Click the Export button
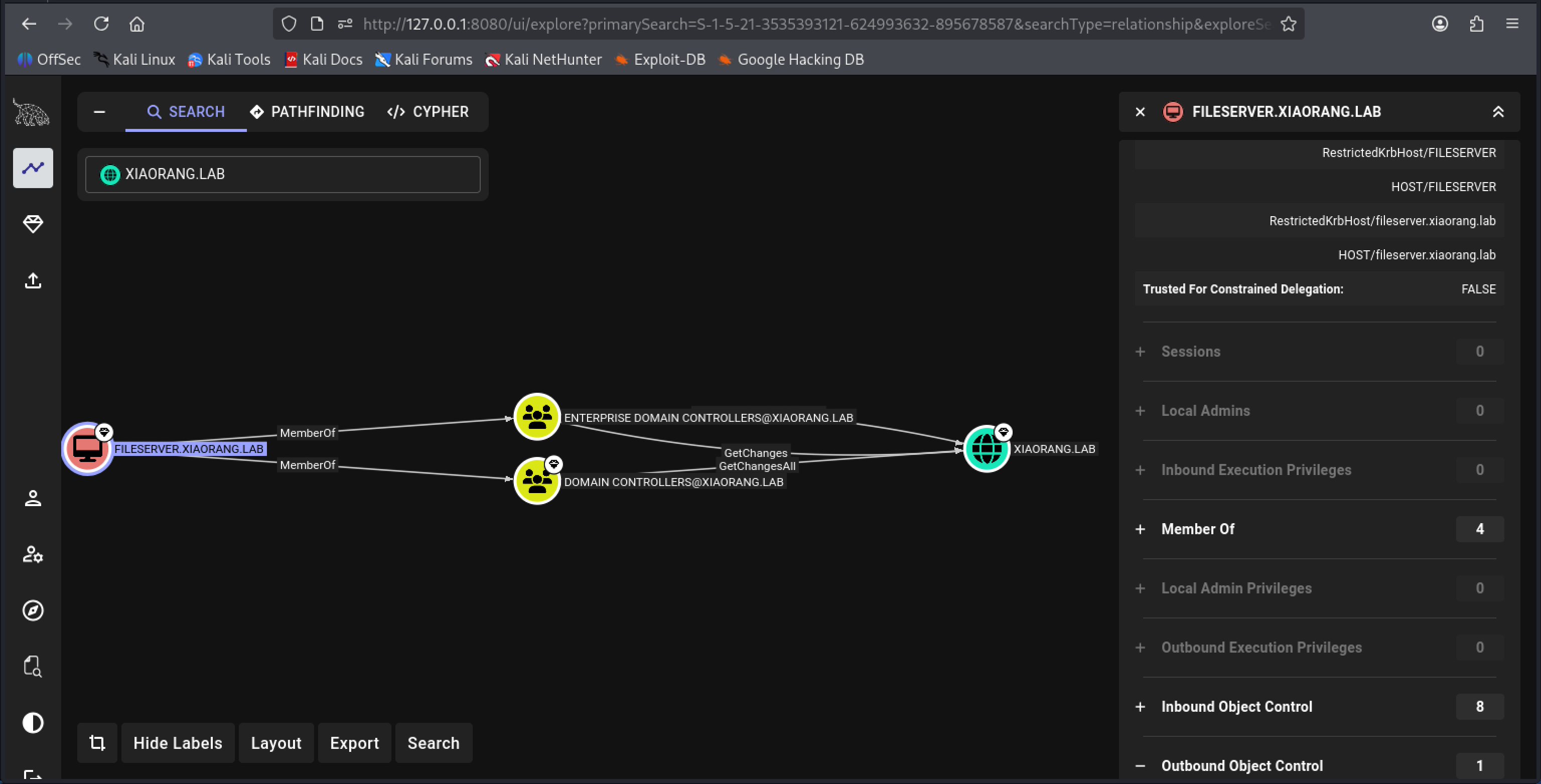The image size is (1541, 784). [x=354, y=743]
